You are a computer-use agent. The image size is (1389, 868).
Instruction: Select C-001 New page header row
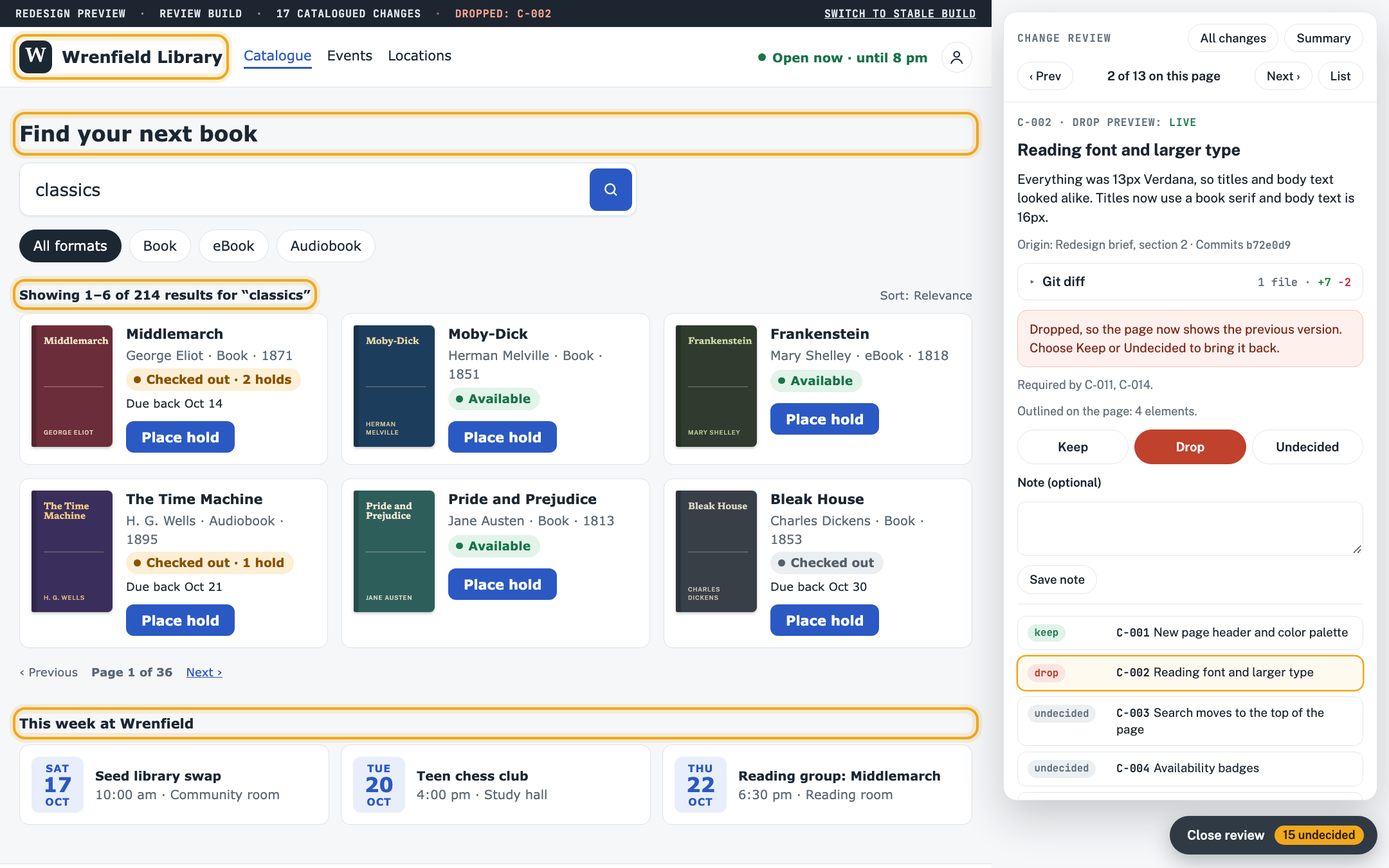1190,633
